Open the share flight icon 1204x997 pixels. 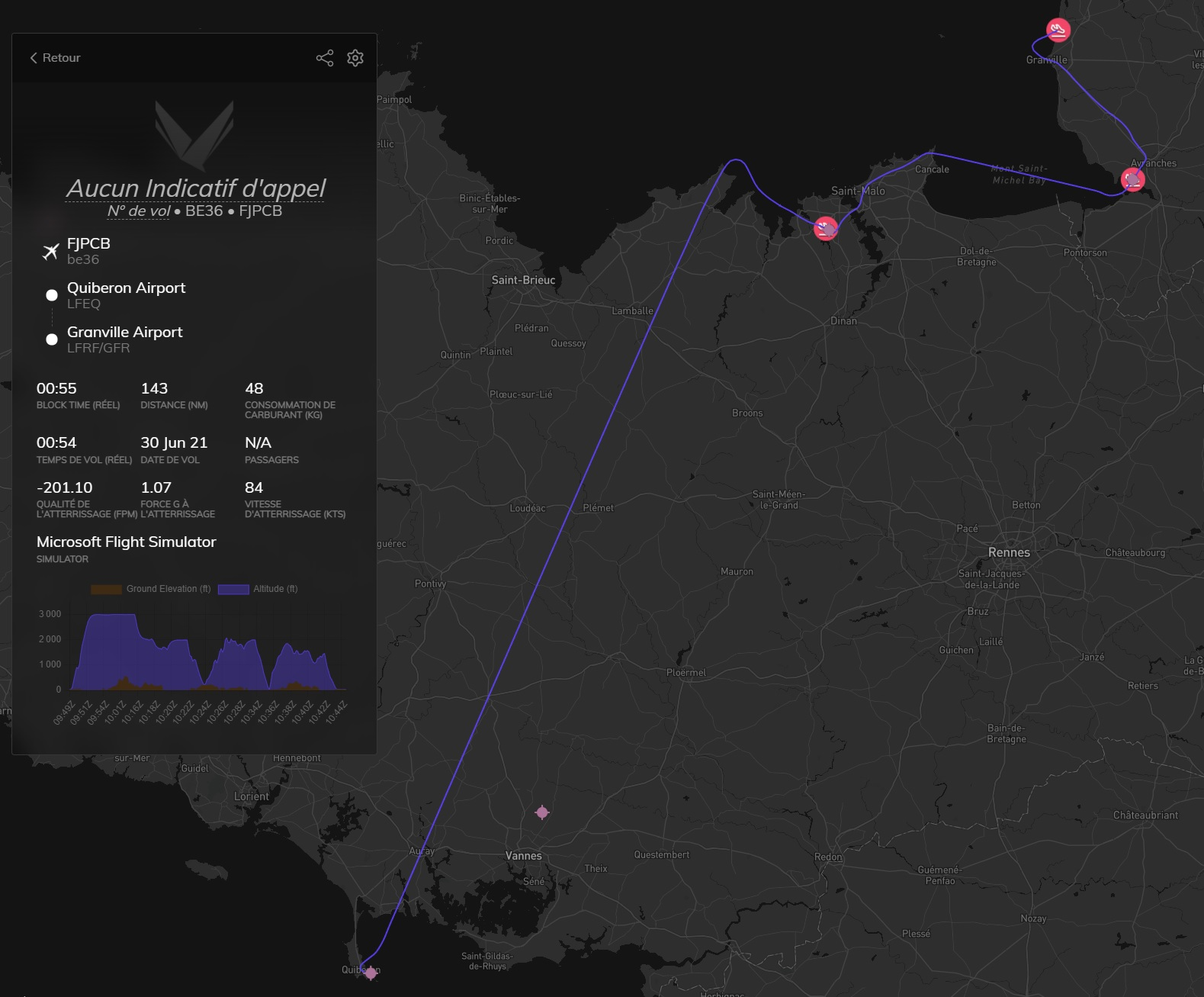pyautogui.click(x=325, y=58)
